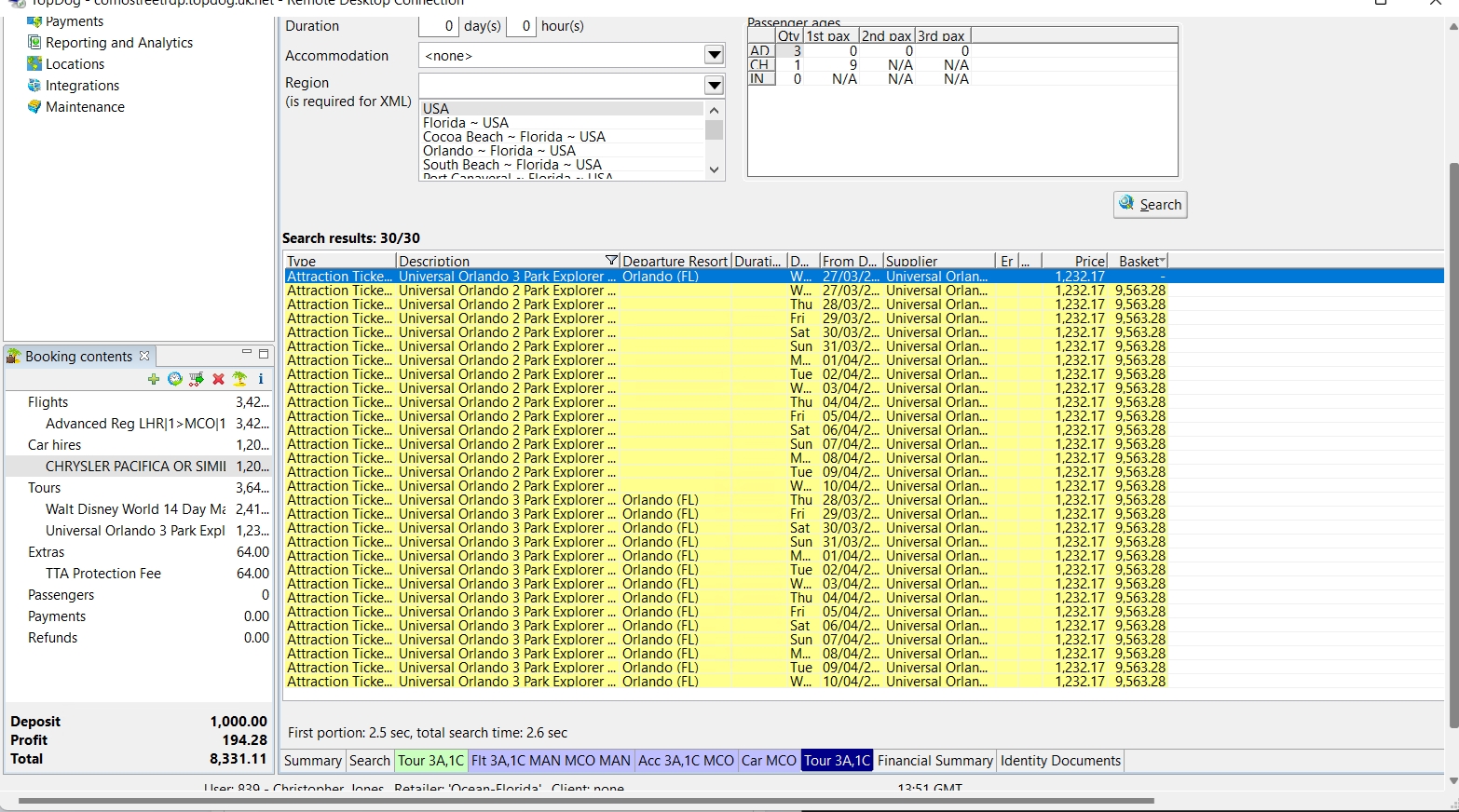Image resolution: width=1459 pixels, height=812 pixels.
Task: Close the Booking contents tab
Action: coord(144,356)
